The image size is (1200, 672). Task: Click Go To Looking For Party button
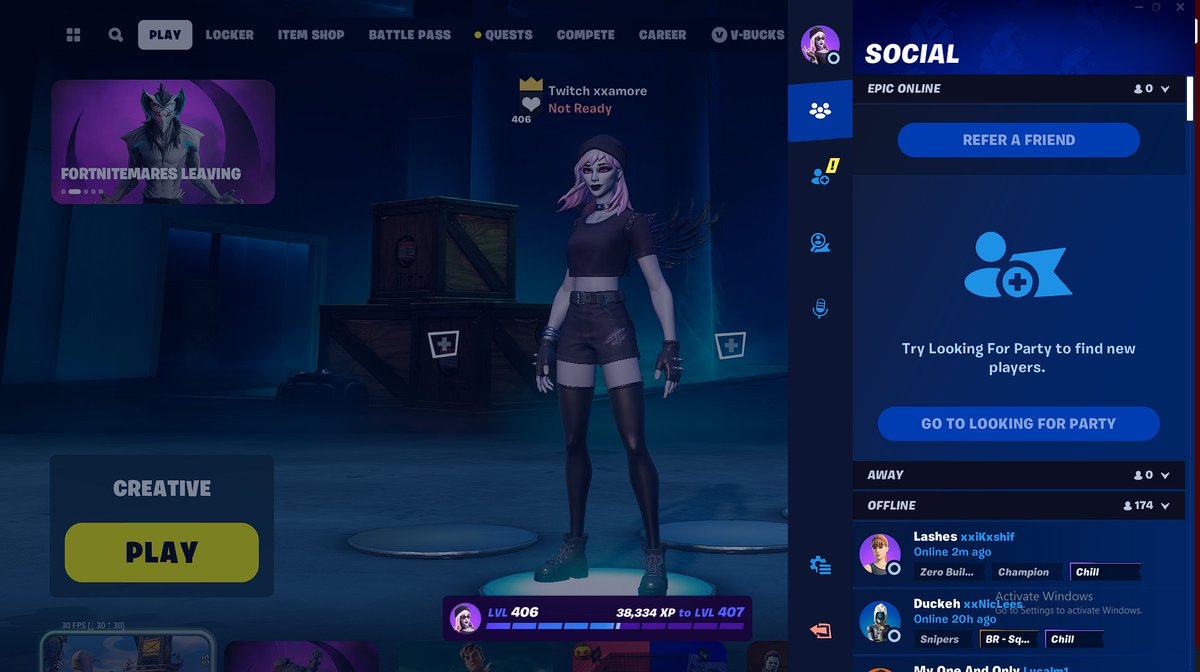tap(1019, 424)
